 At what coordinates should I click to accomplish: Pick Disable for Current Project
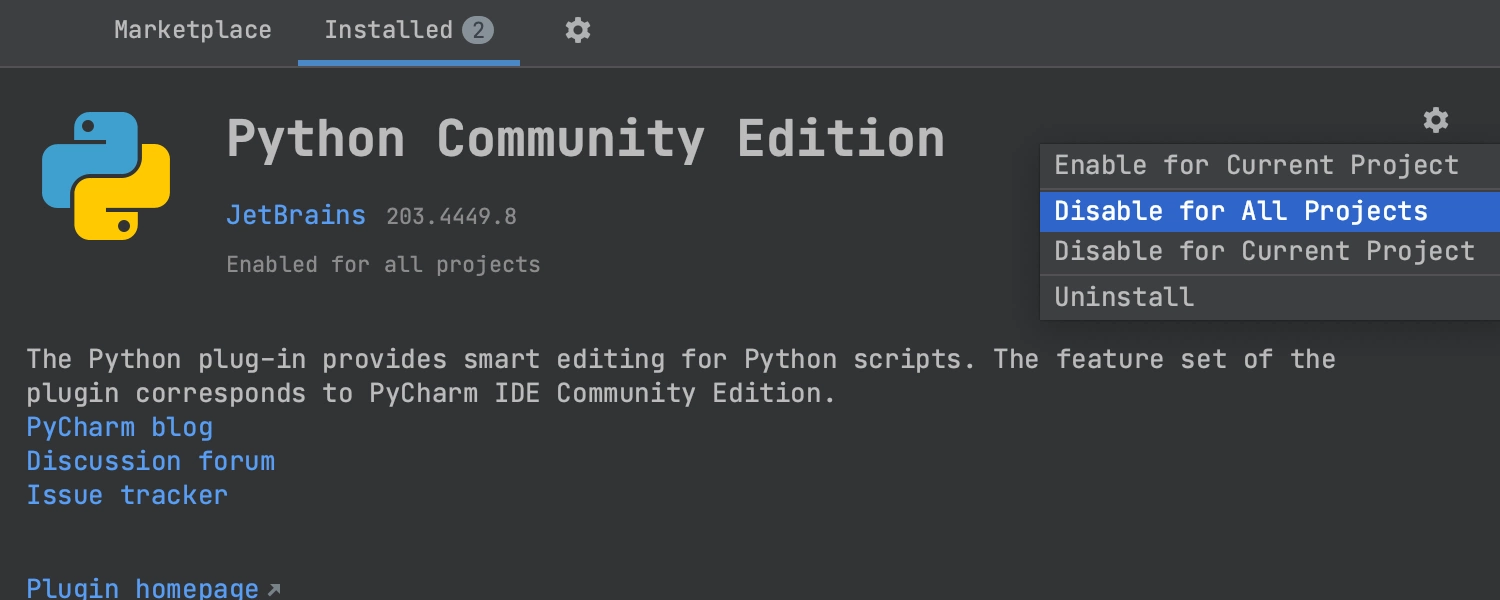coord(1270,251)
